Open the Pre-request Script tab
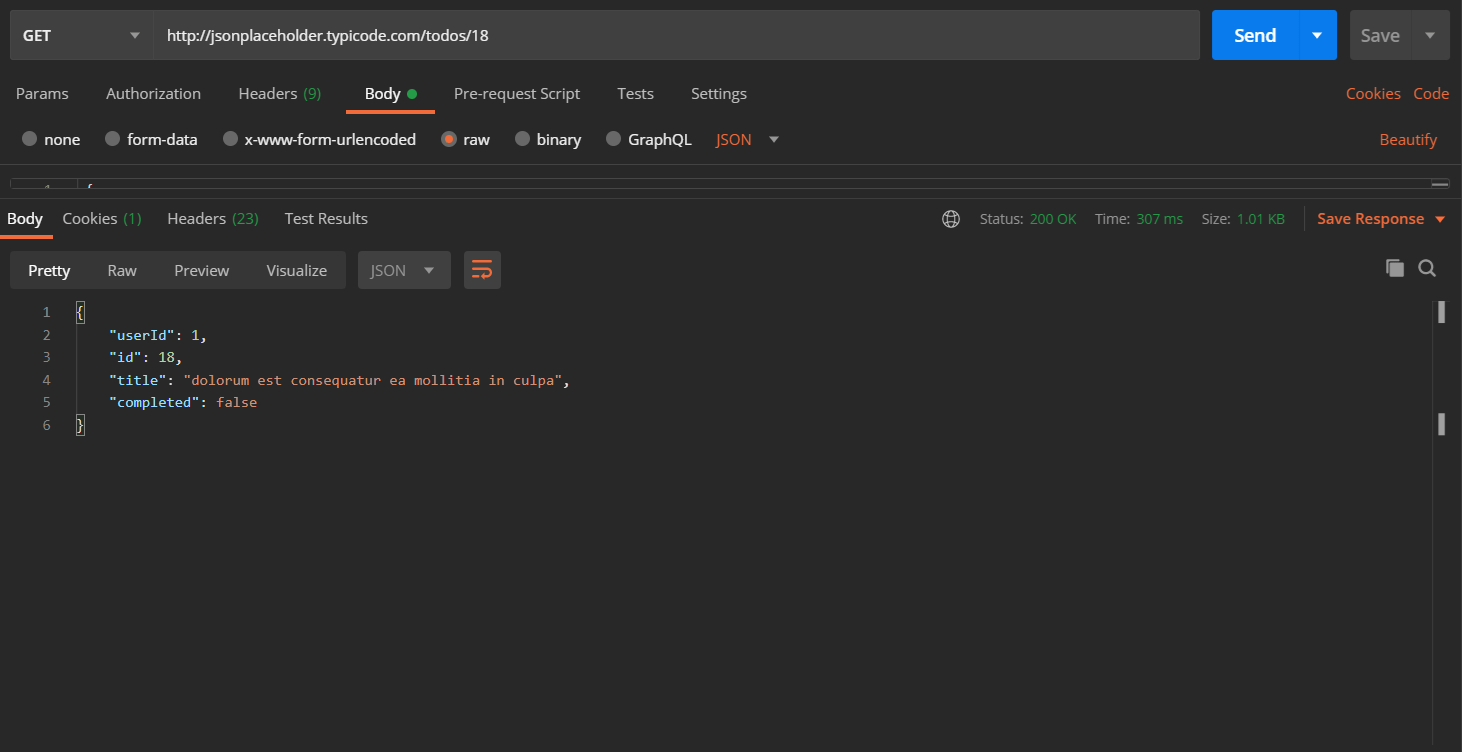Image resolution: width=1462 pixels, height=752 pixels. tap(517, 93)
